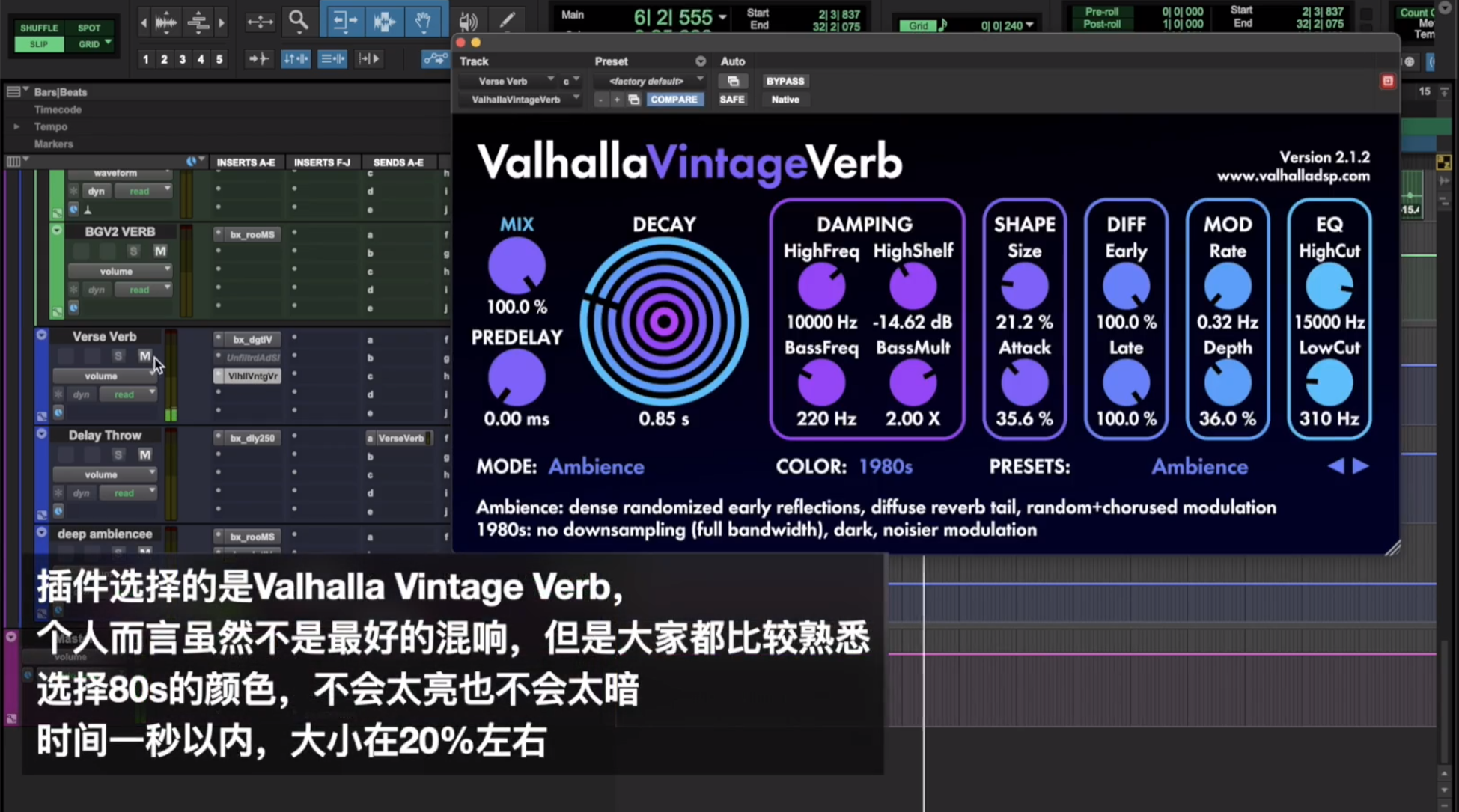Open the valhalladsp.com website link

1293,177
